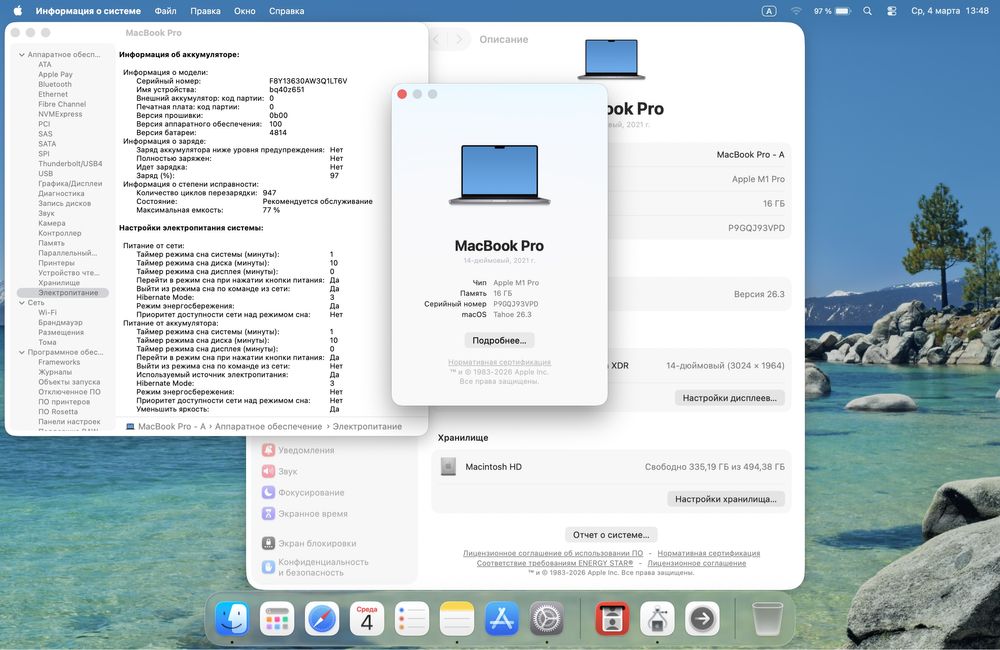Select Фокусирование in Settings sidebar

(303, 492)
